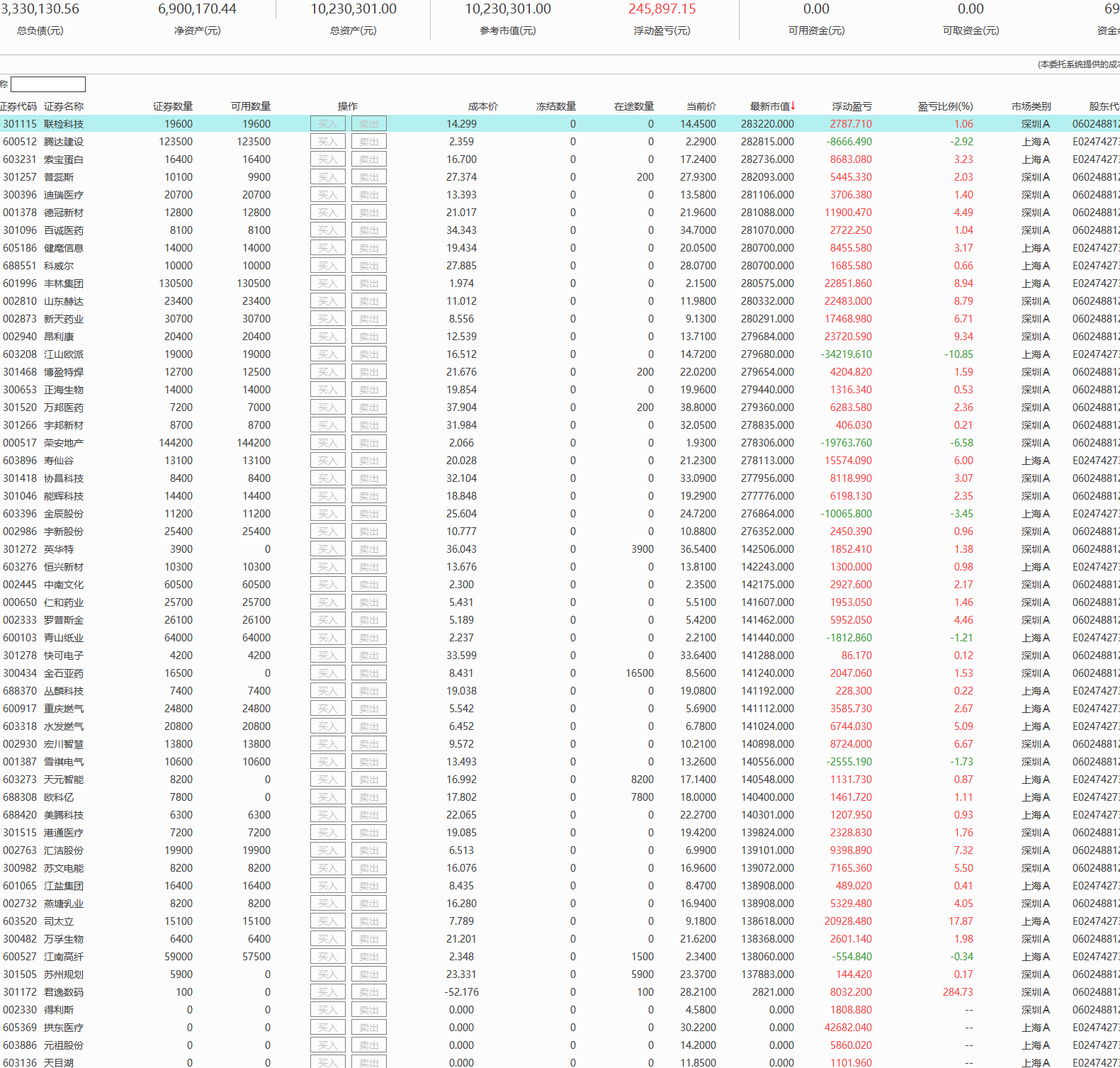Select stock code 603276 恒兴新材 row

click(560, 567)
